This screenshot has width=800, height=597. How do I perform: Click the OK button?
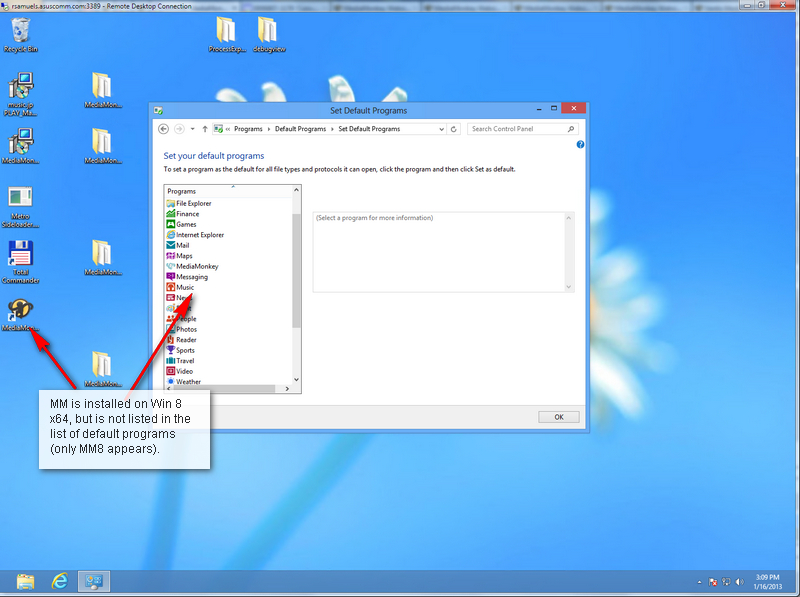(558, 416)
